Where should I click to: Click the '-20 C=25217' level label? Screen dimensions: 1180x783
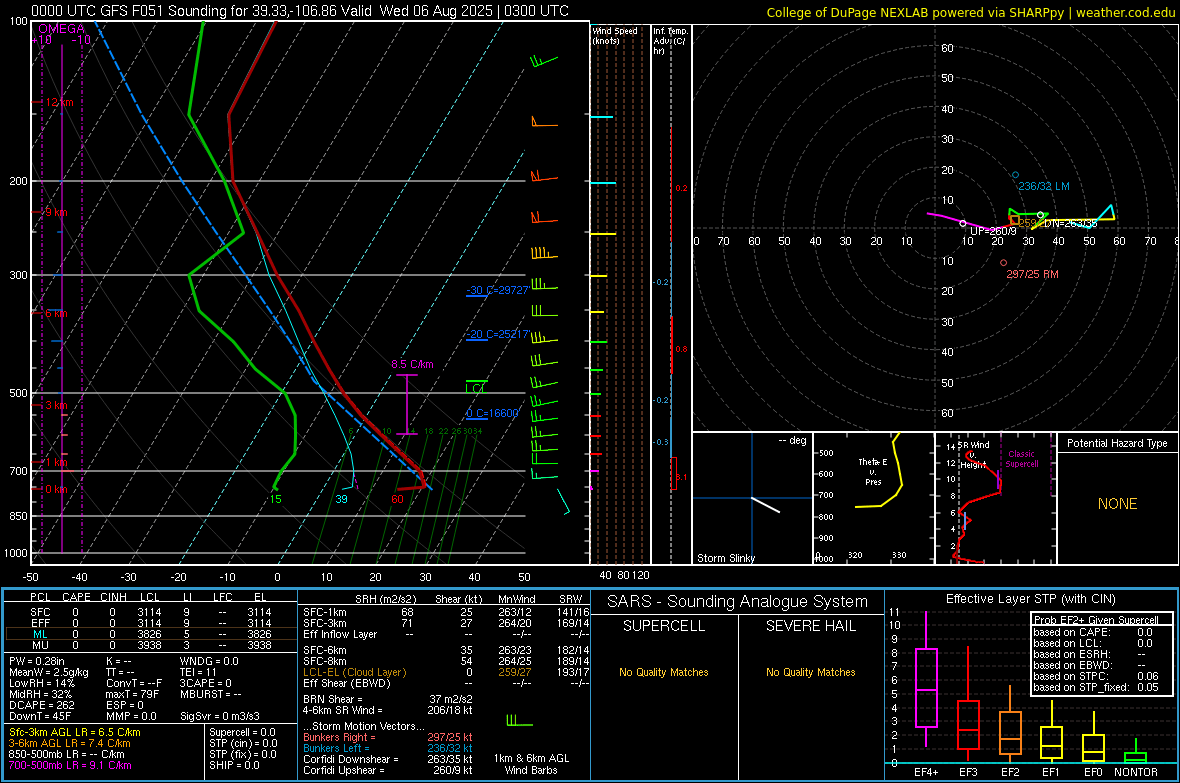[497, 334]
